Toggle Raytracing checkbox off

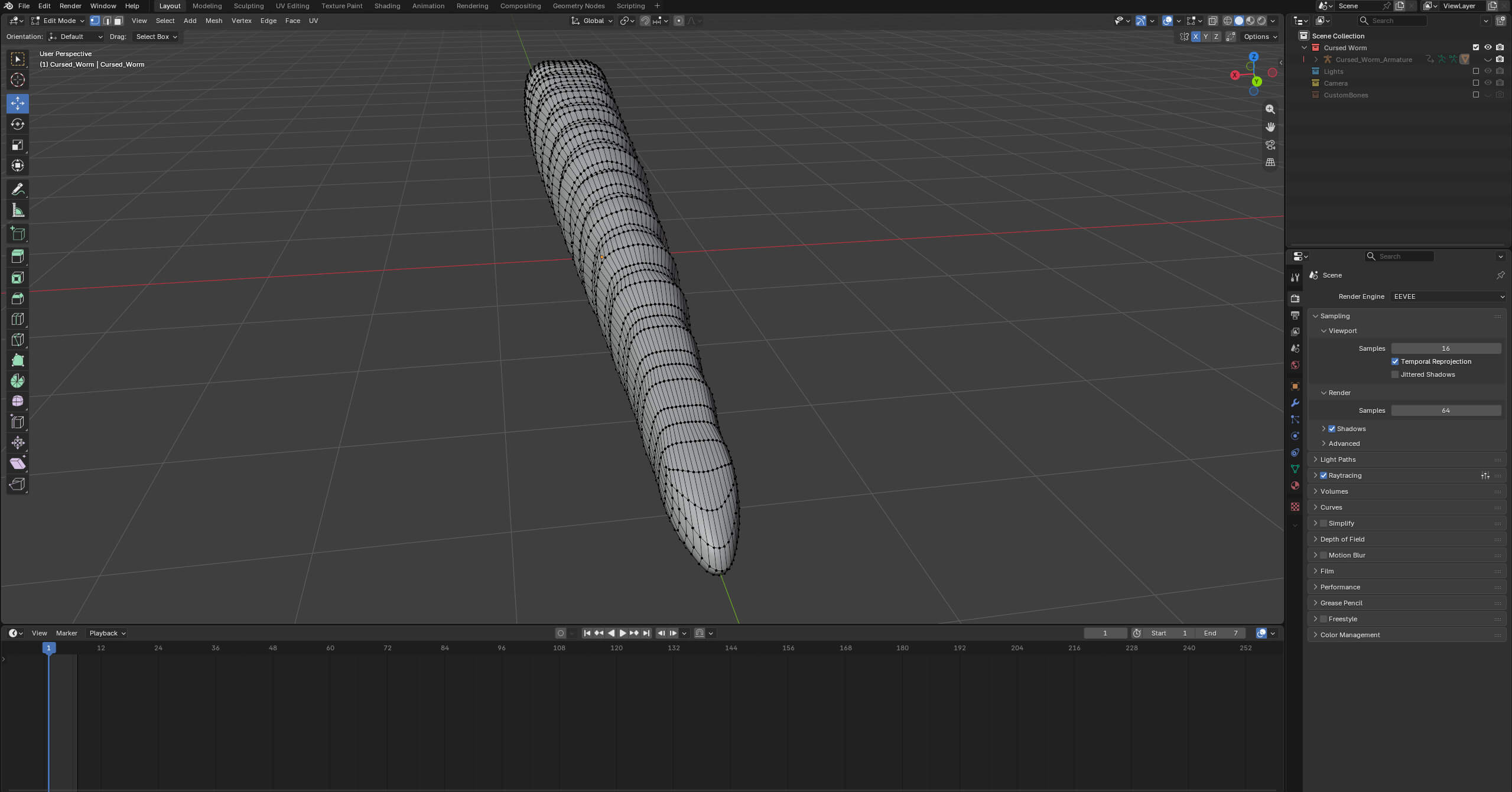tap(1324, 475)
